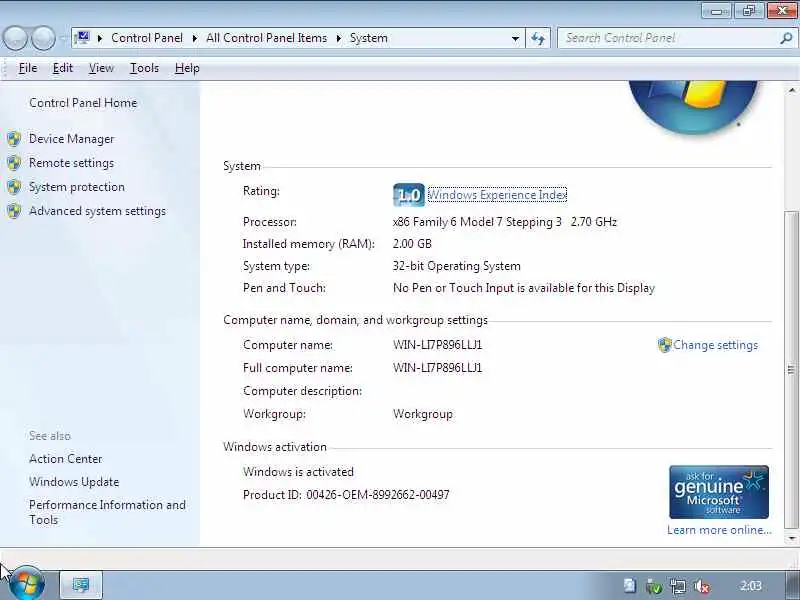800x600 pixels.
Task: Open Learn more online link
Action: click(x=719, y=530)
